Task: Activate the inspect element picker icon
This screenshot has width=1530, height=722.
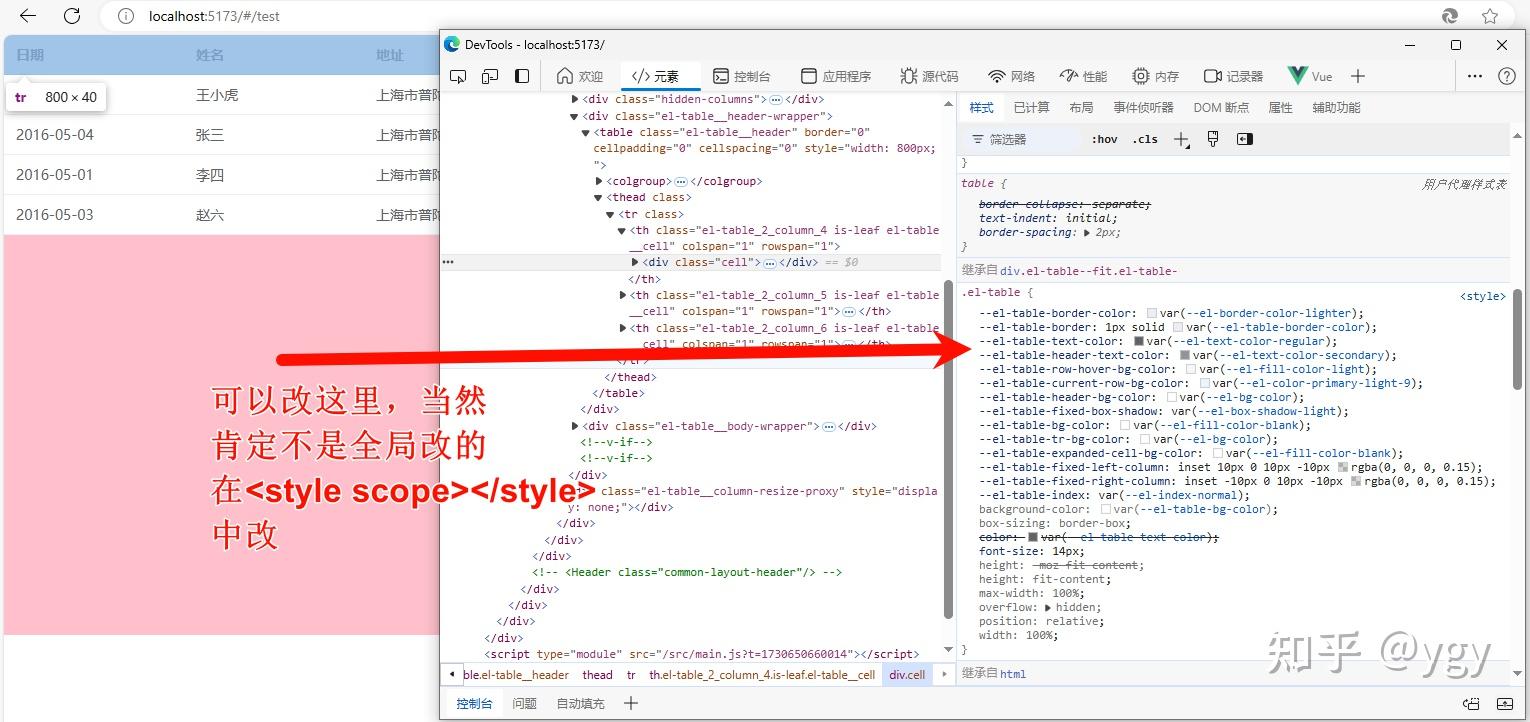Action: 458,76
